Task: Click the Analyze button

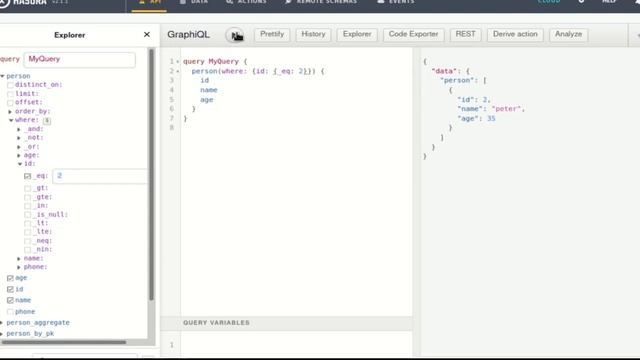Action: click(569, 34)
